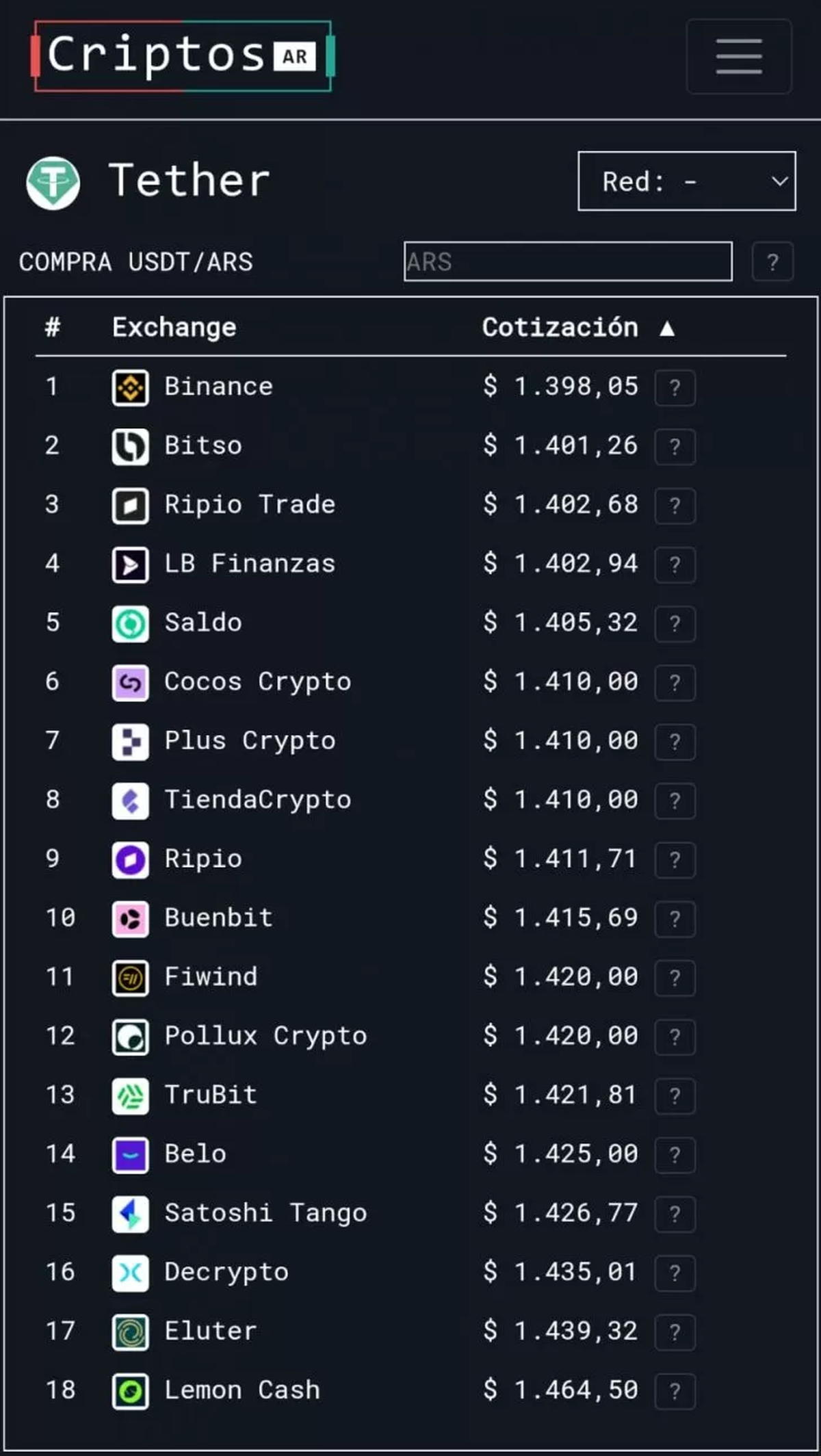Screen dimensions: 821x1456
Task: Type in the ARS amount field
Action: [567, 261]
